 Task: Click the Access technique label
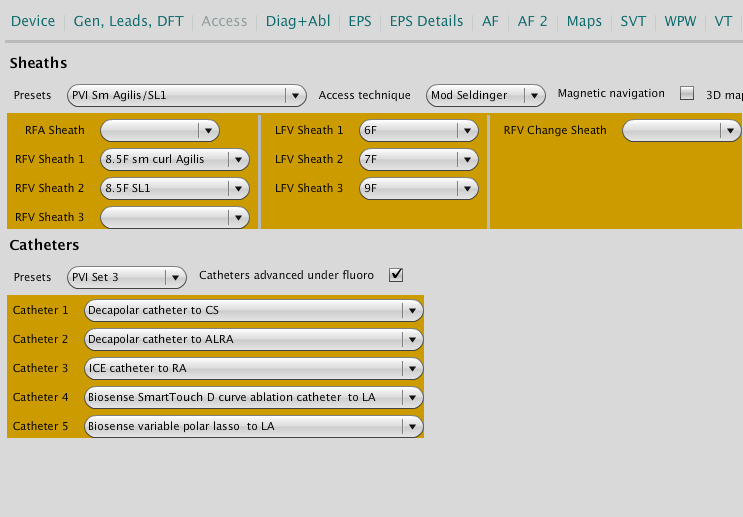click(x=364, y=95)
